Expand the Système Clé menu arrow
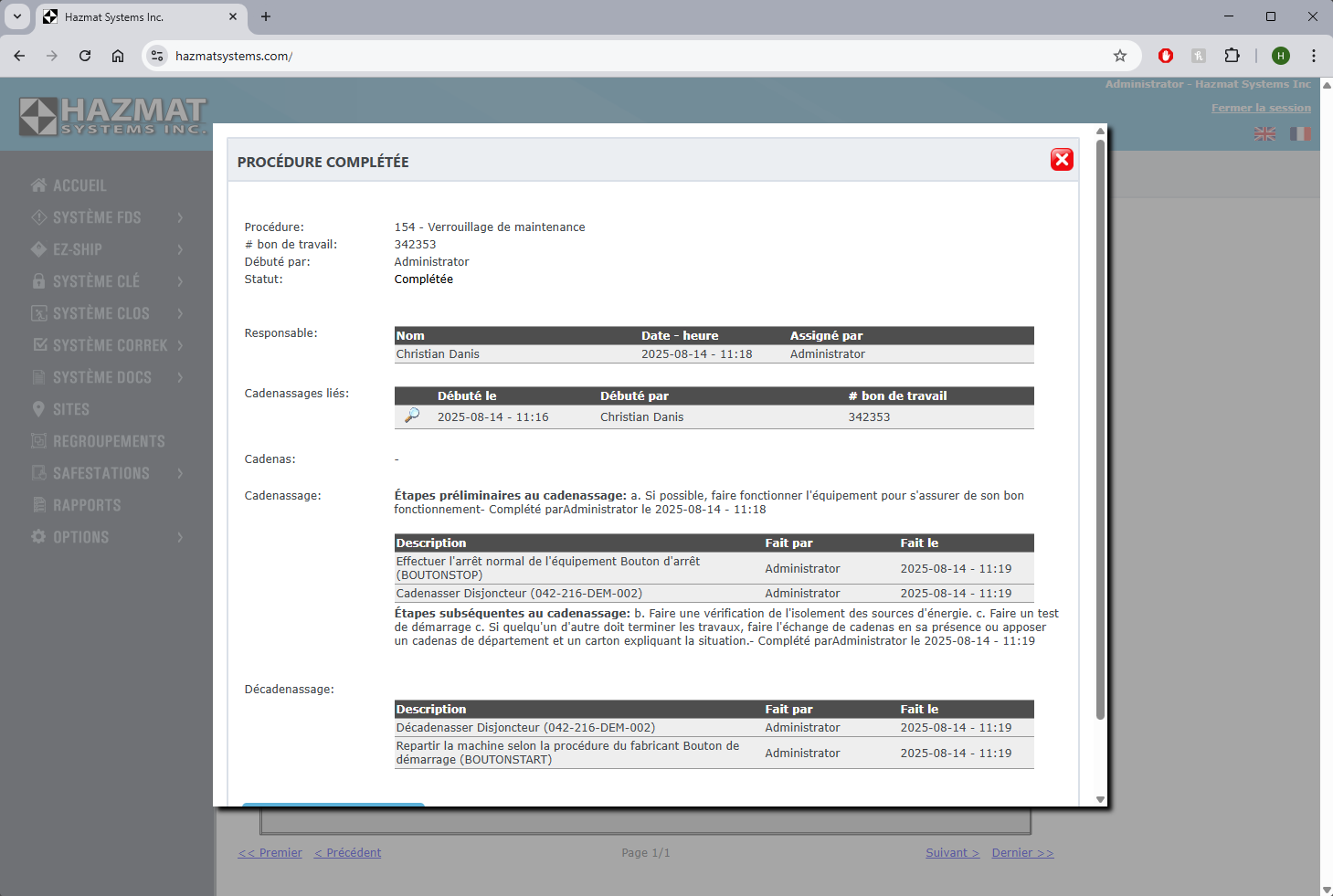1333x896 pixels. 180,281
